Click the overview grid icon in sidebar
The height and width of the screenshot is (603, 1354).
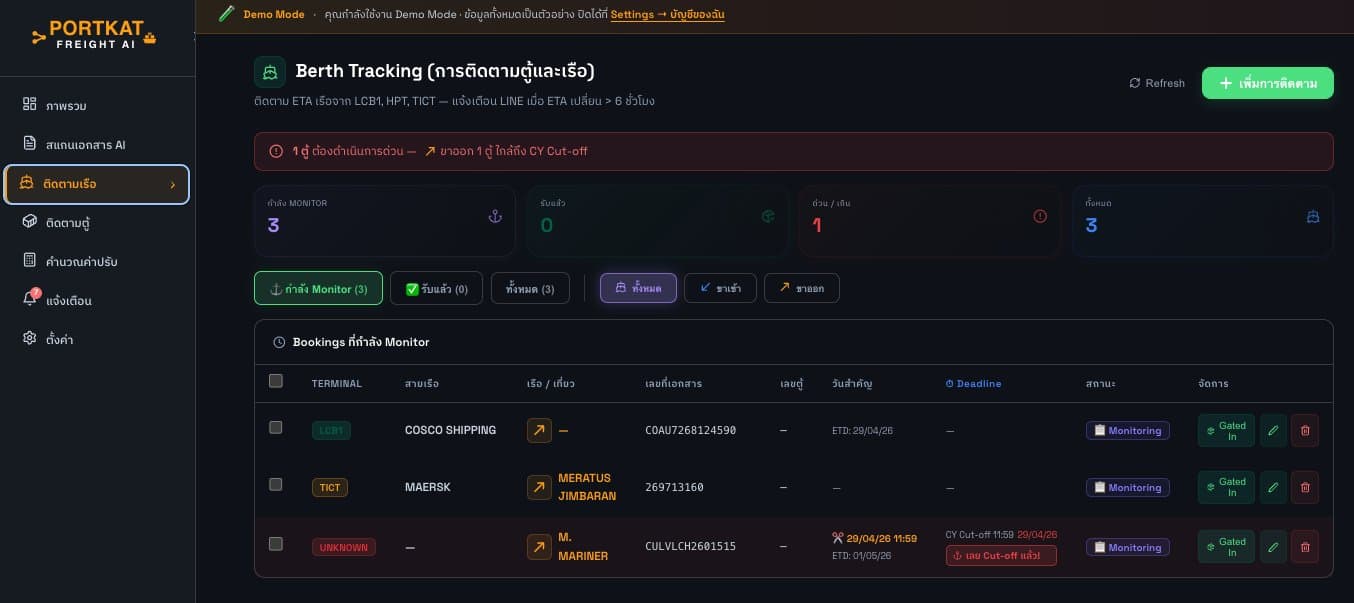tap(29, 104)
